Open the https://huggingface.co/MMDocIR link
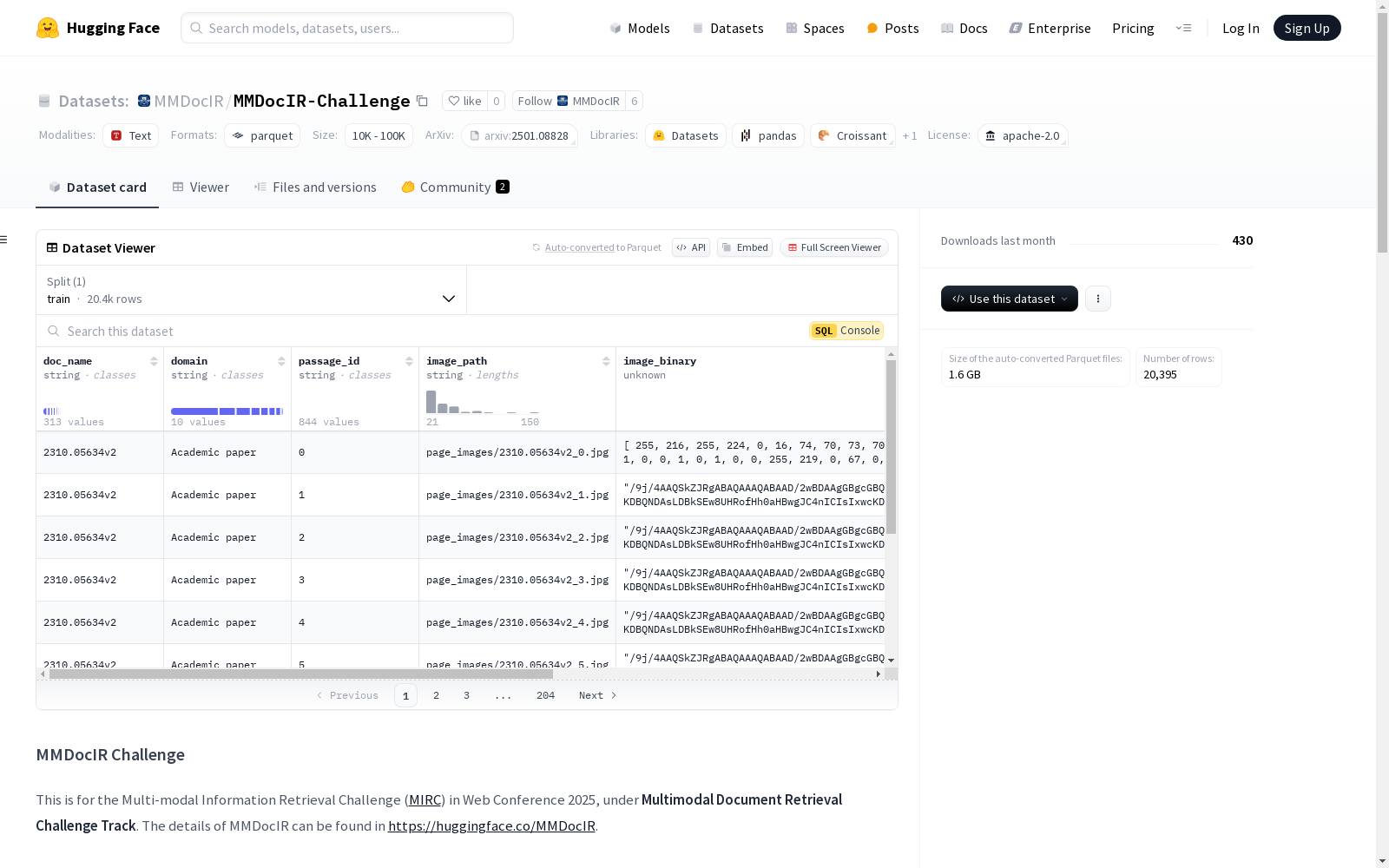 [491, 825]
